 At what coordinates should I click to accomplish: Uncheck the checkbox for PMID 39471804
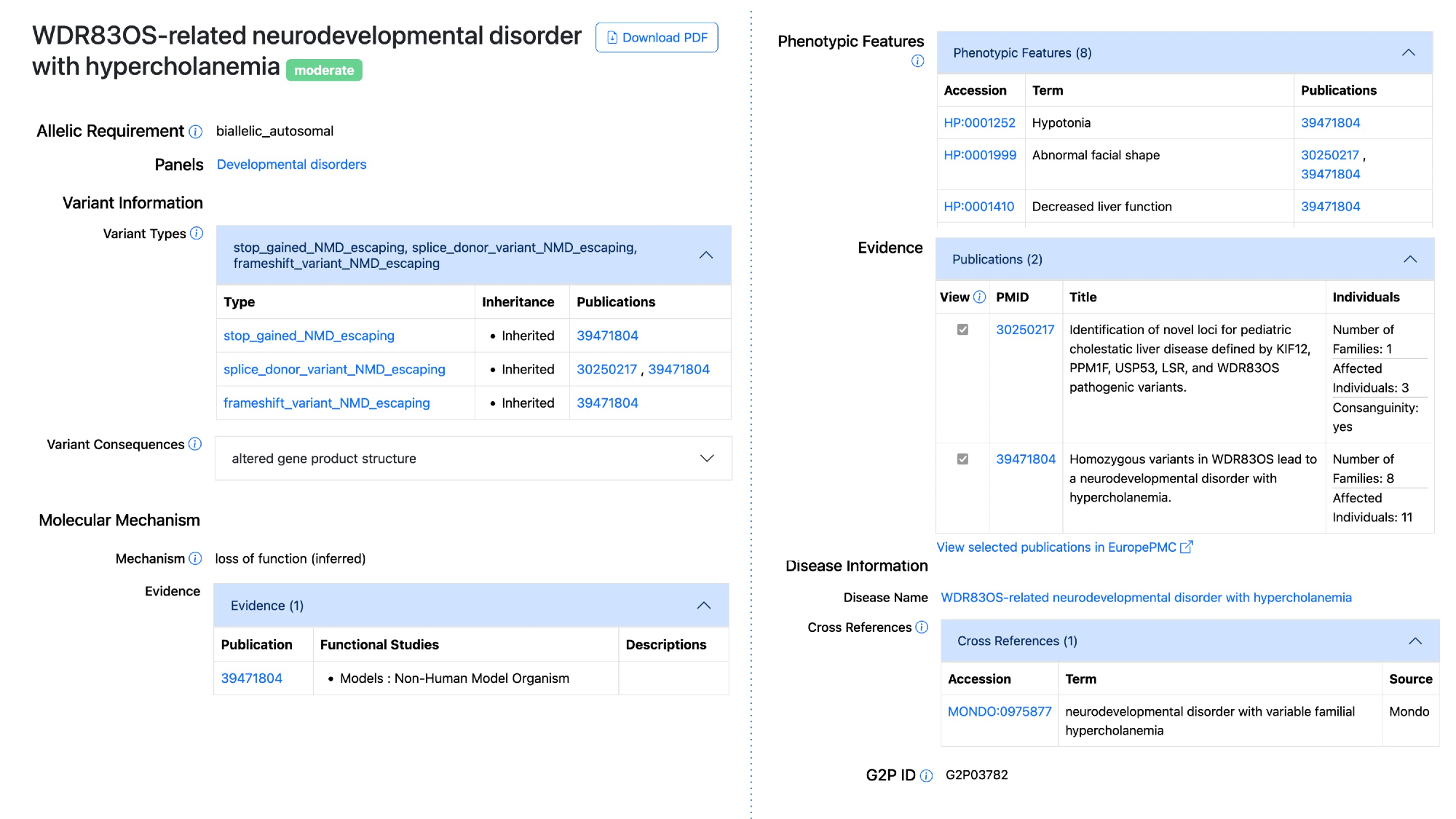[x=962, y=459]
